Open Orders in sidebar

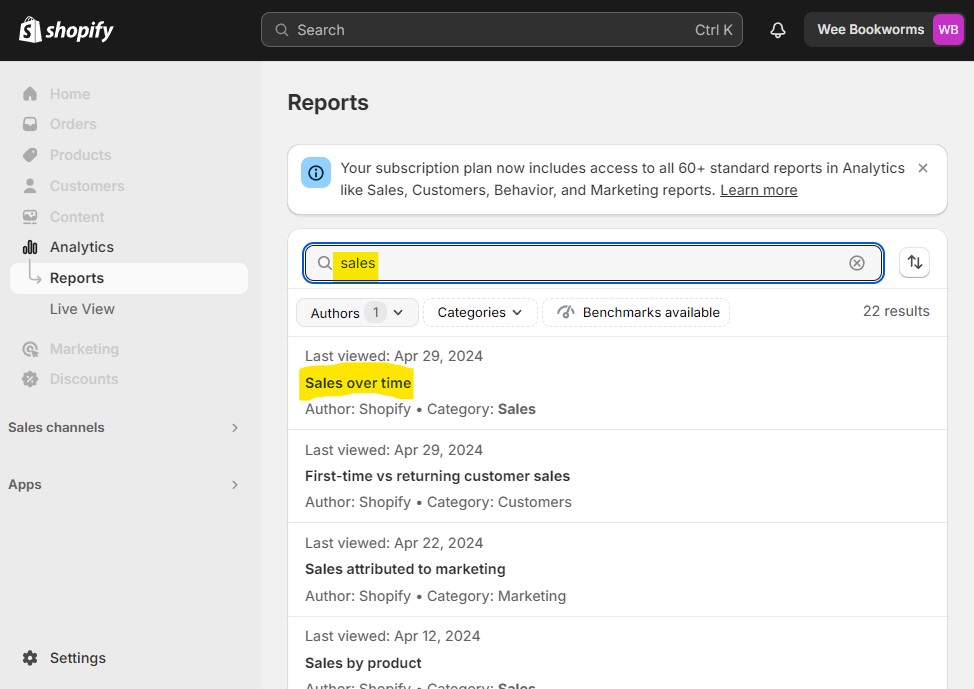(x=73, y=124)
